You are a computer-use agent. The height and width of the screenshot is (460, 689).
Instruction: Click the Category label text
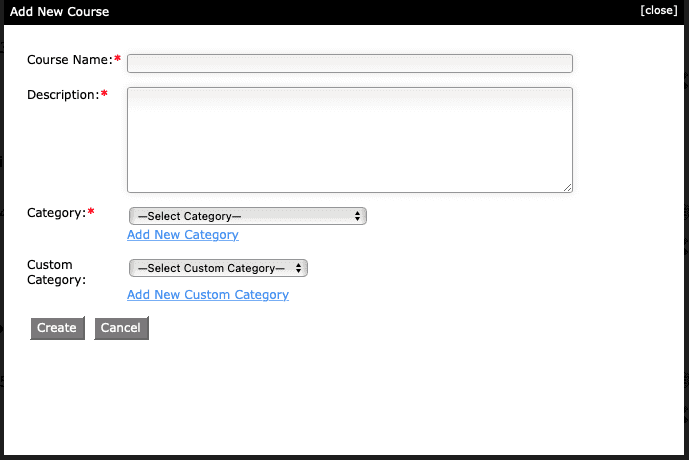[x=57, y=213]
